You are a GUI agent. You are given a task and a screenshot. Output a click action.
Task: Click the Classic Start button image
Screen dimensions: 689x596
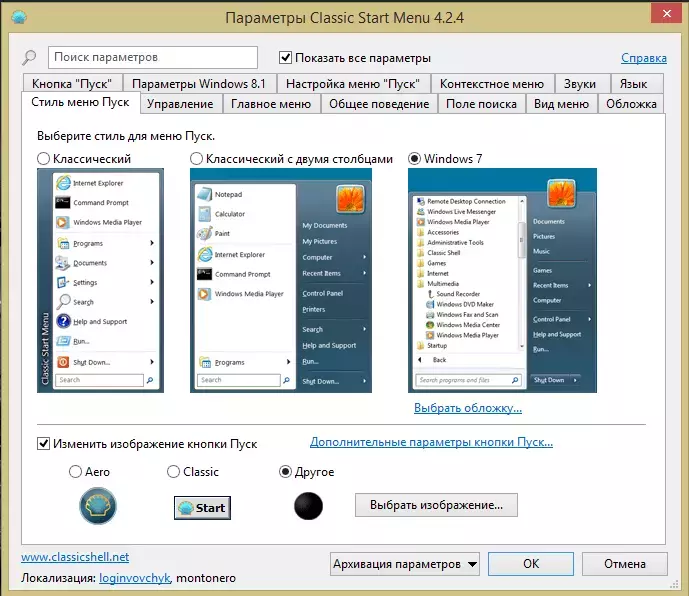click(x=202, y=508)
